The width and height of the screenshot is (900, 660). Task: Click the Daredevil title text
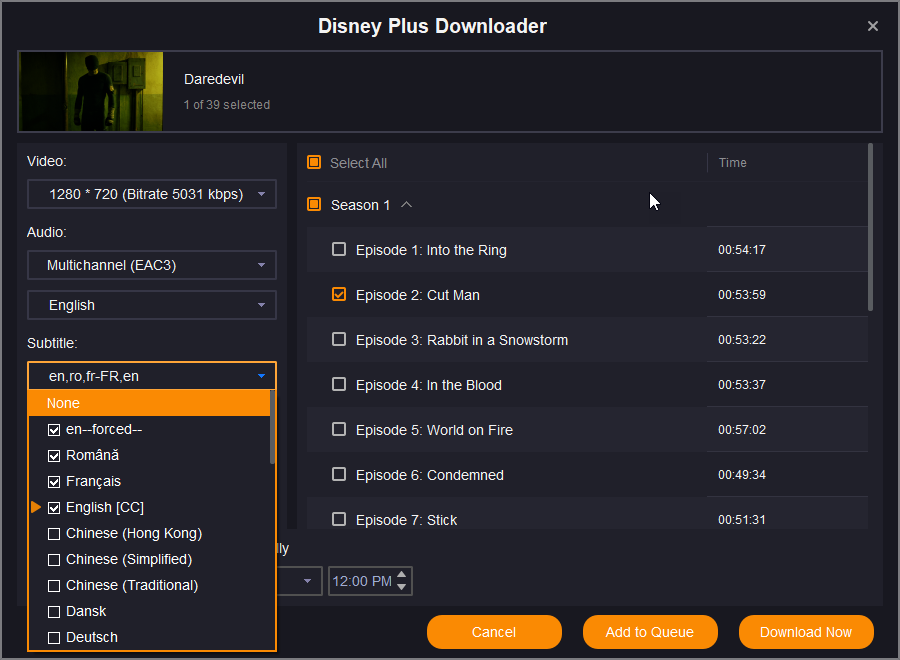pos(214,79)
